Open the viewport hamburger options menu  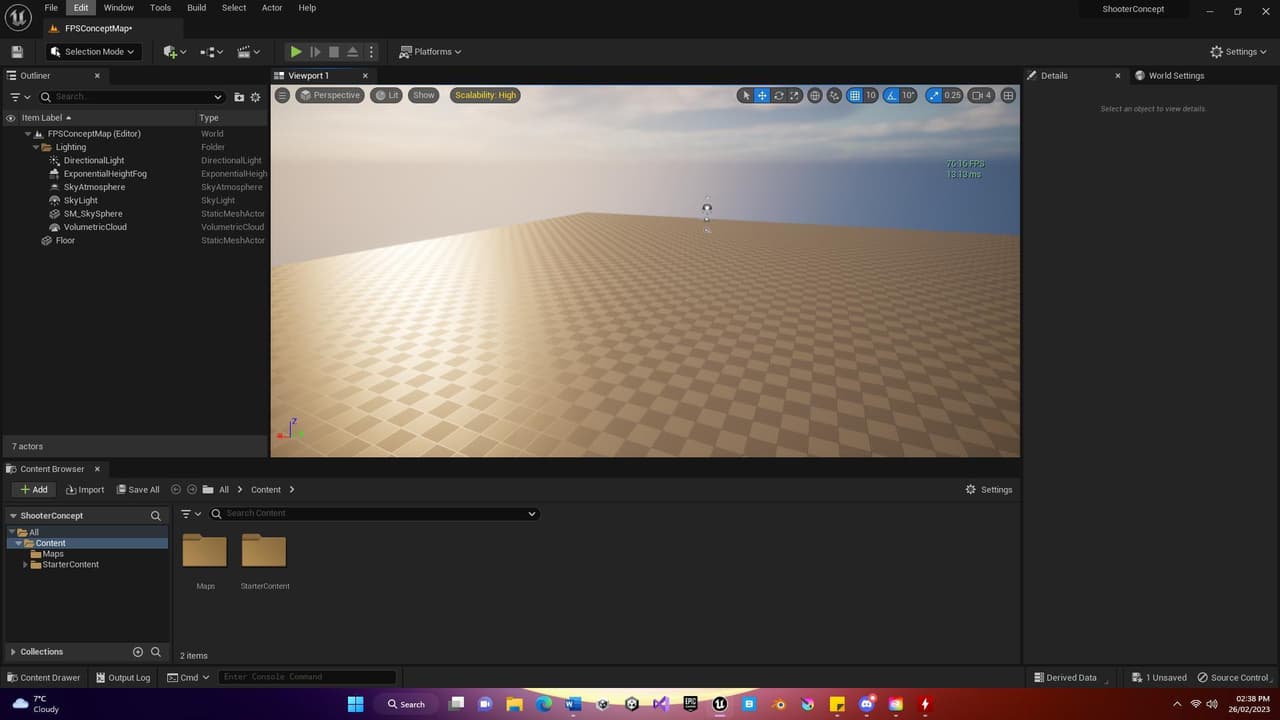282,95
